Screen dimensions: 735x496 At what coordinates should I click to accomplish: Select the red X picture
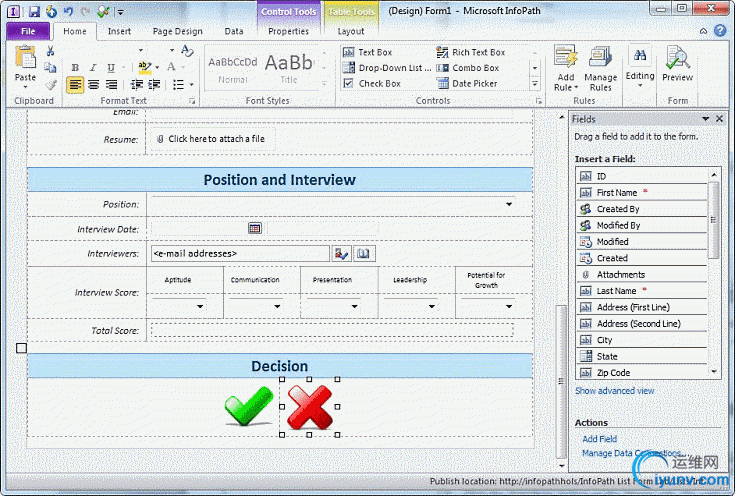pyautogui.click(x=310, y=407)
